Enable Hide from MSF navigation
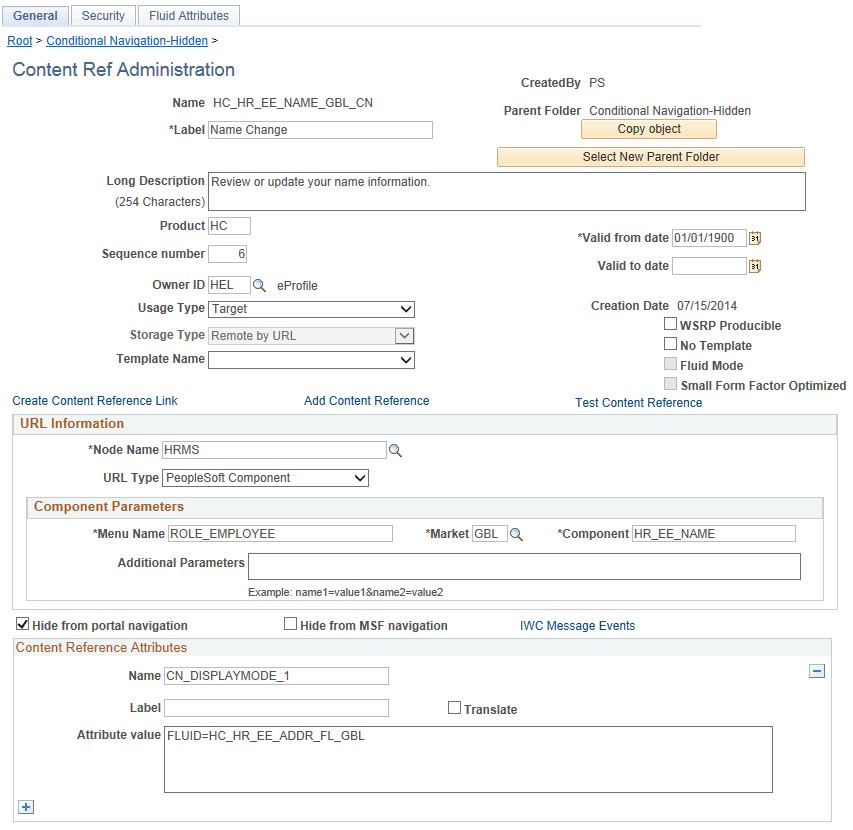 pos(290,624)
